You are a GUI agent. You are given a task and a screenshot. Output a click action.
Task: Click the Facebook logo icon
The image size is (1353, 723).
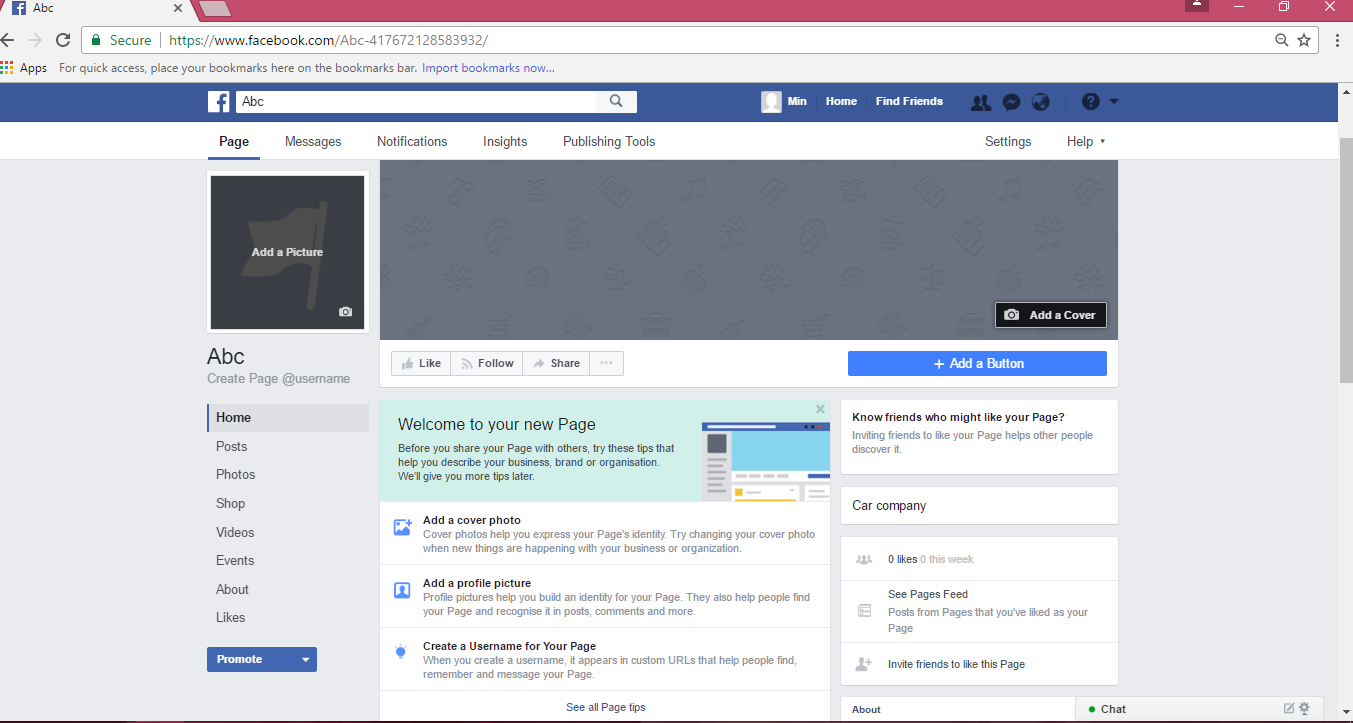(219, 101)
